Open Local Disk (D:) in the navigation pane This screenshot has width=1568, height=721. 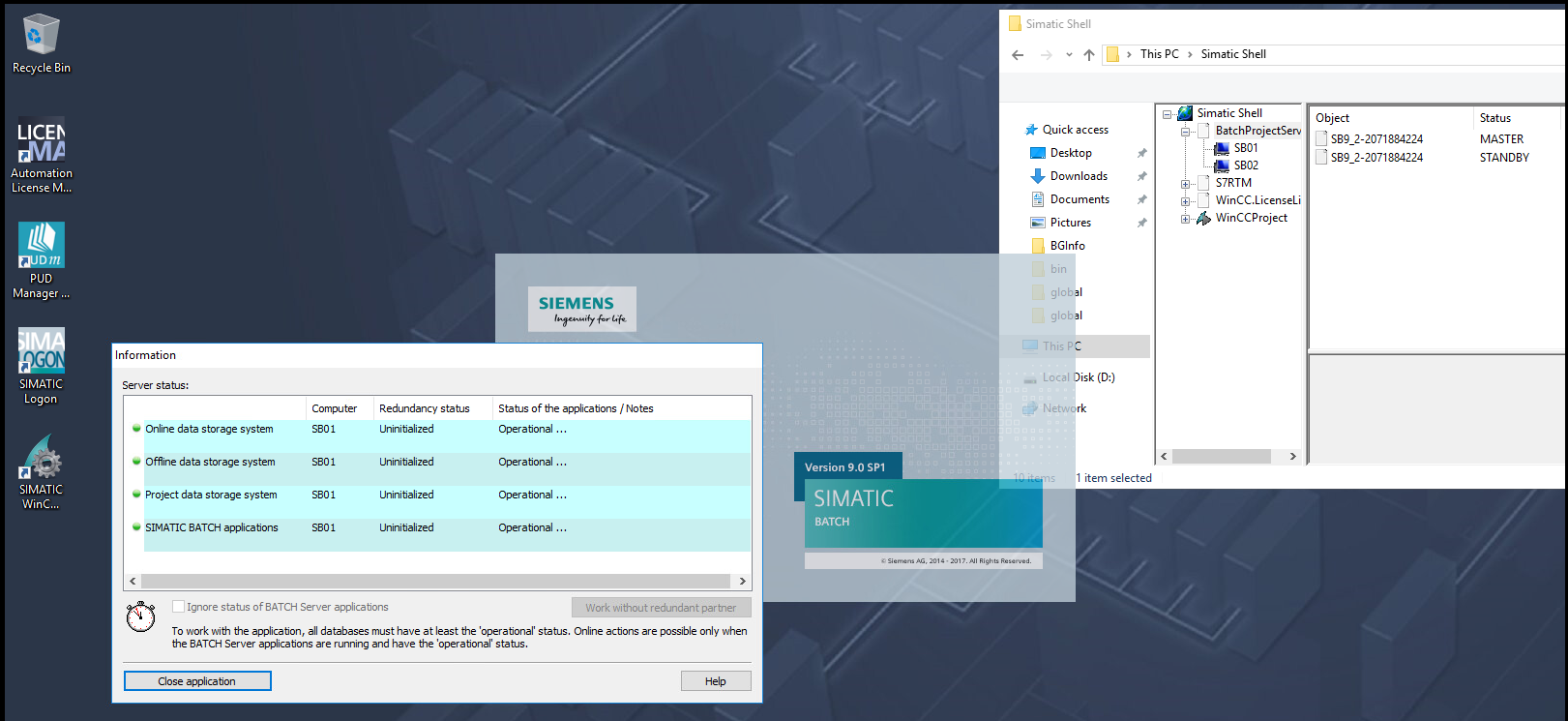pyautogui.click(x=1079, y=377)
